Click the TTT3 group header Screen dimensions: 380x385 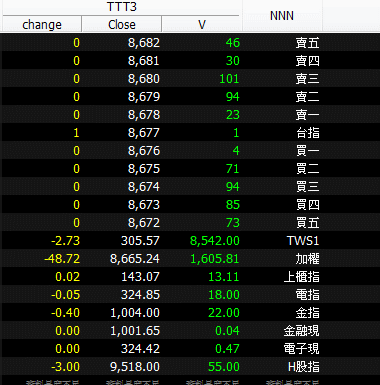click(122, 7)
